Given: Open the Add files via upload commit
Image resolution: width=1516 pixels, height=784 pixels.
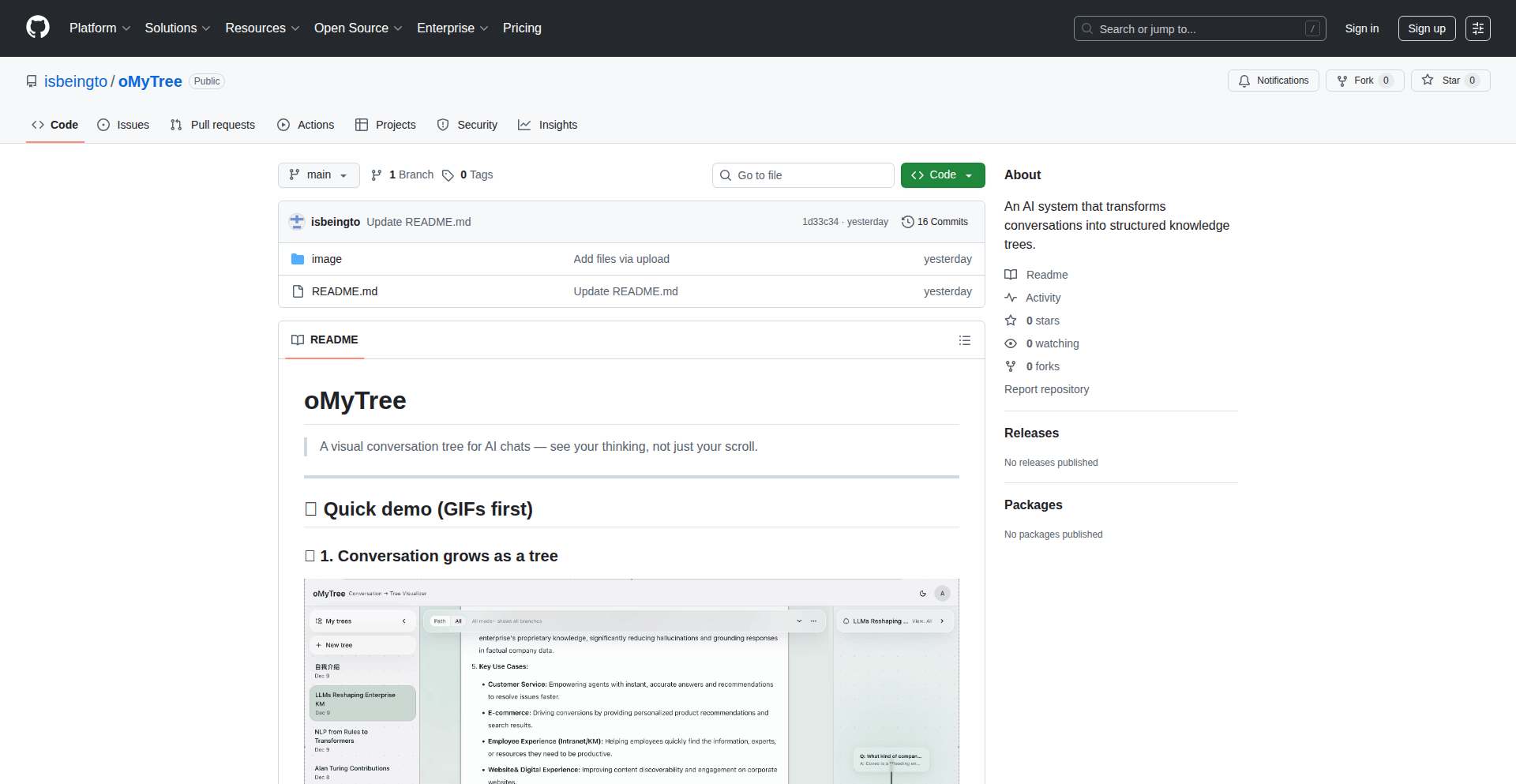Looking at the screenshot, I should 621,259.
